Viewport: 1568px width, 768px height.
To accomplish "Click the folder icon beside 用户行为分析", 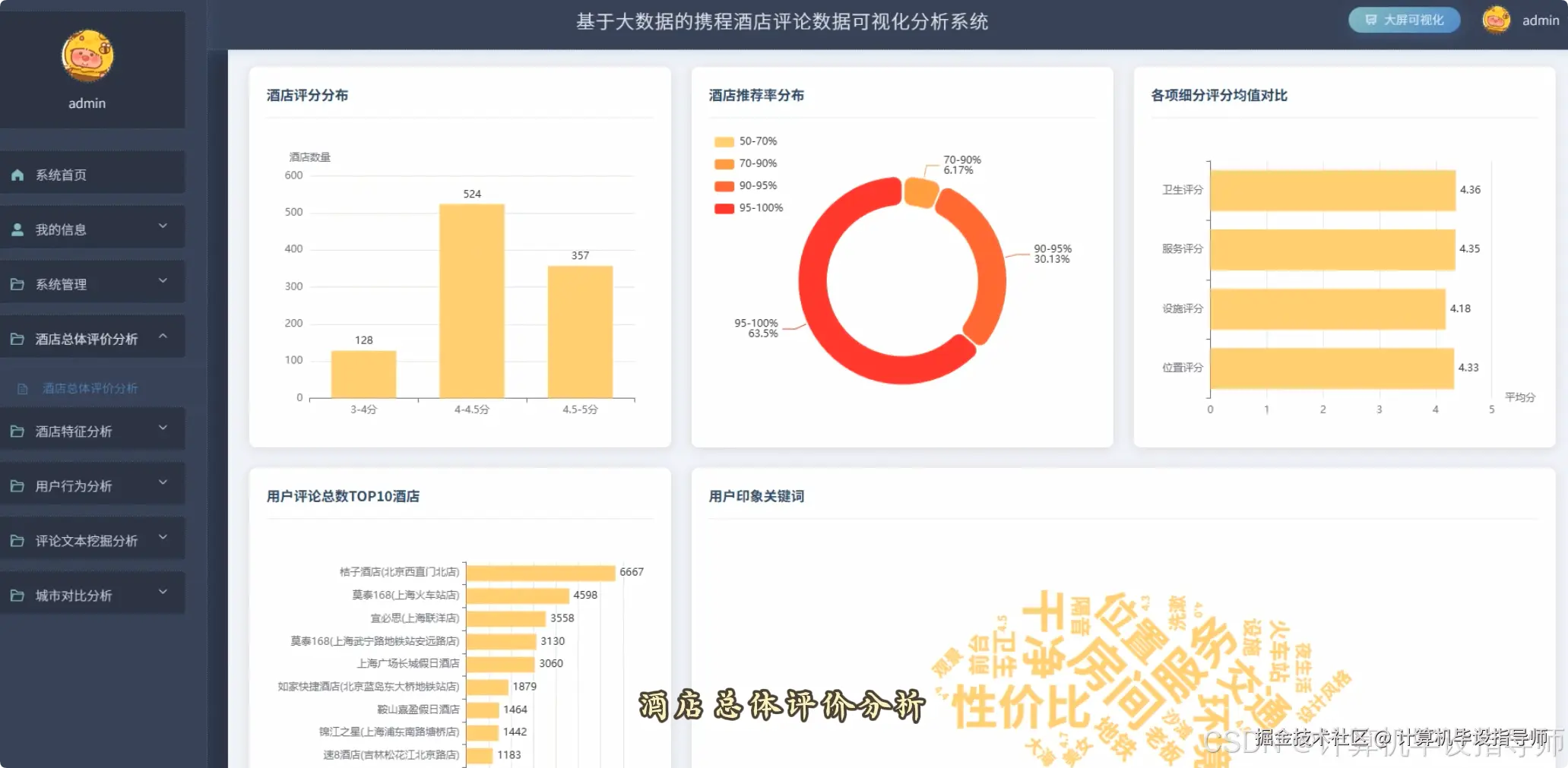I will point(17,486).
